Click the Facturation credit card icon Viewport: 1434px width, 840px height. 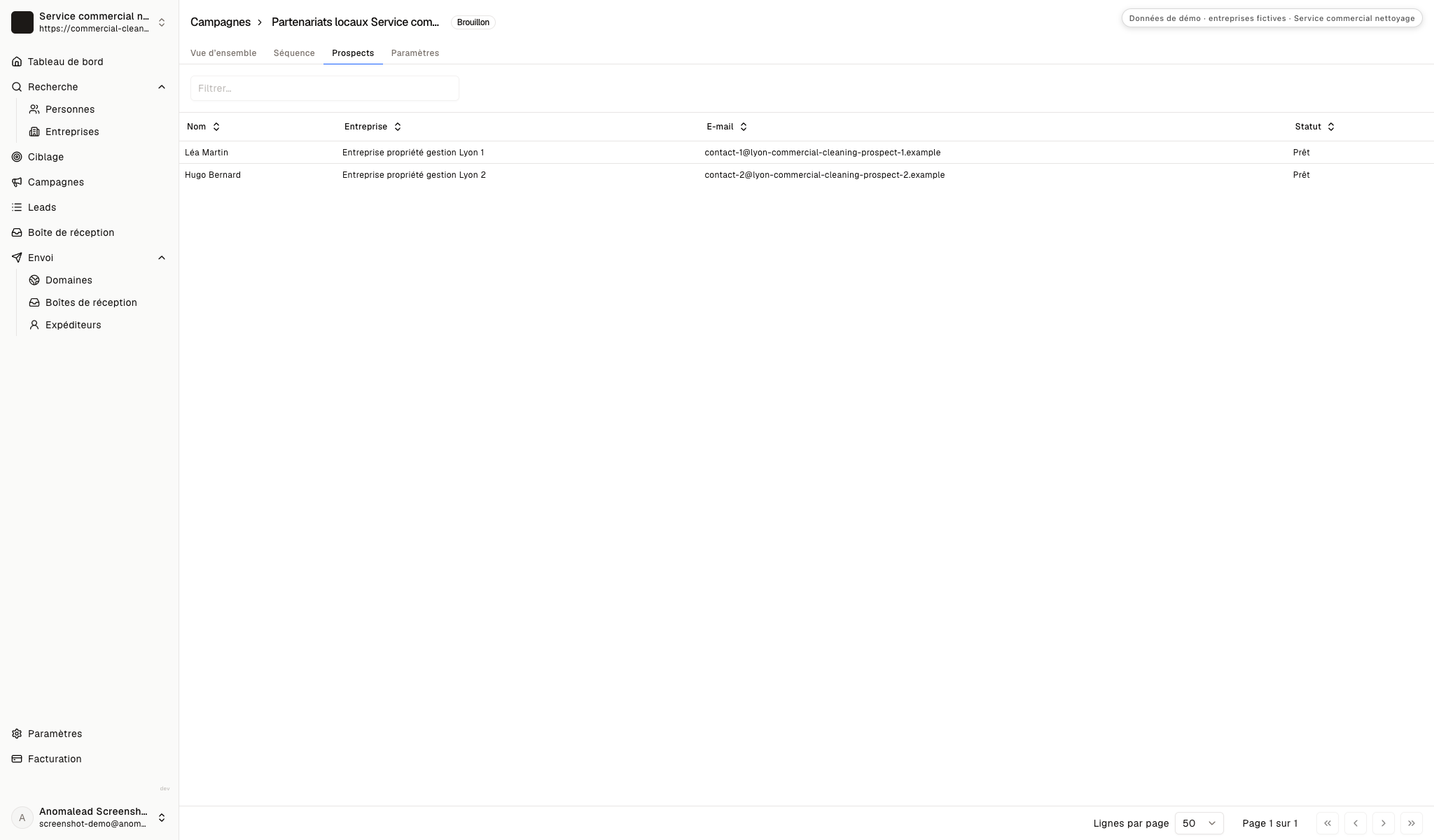coord(17,759)
